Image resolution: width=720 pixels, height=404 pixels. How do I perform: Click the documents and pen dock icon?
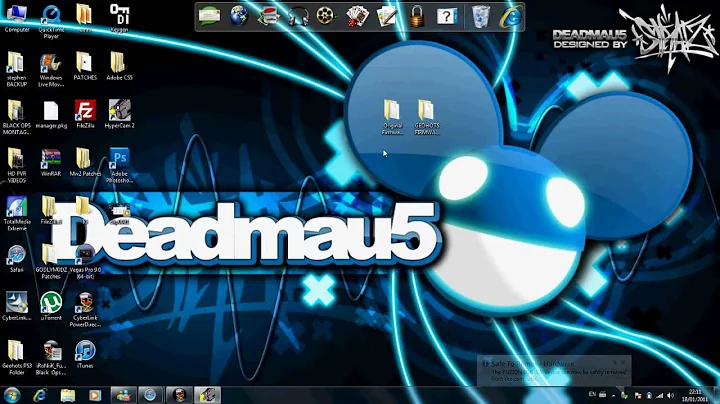[386, 17]
